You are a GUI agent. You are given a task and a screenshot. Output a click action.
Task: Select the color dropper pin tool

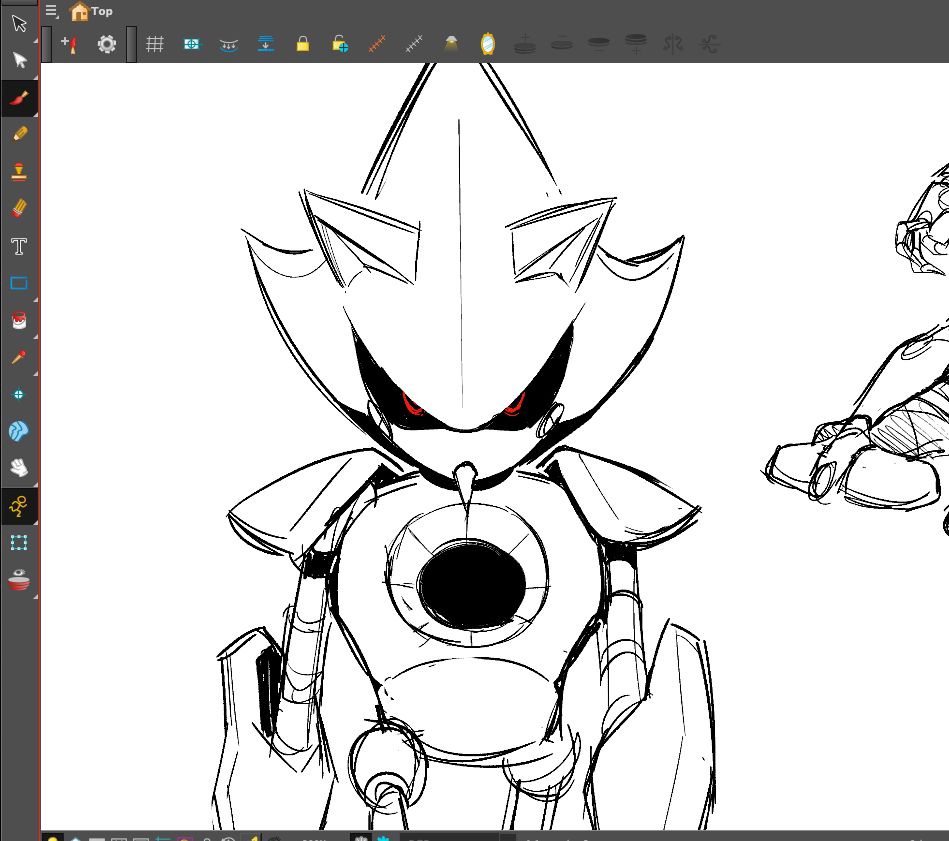[19, 358]
